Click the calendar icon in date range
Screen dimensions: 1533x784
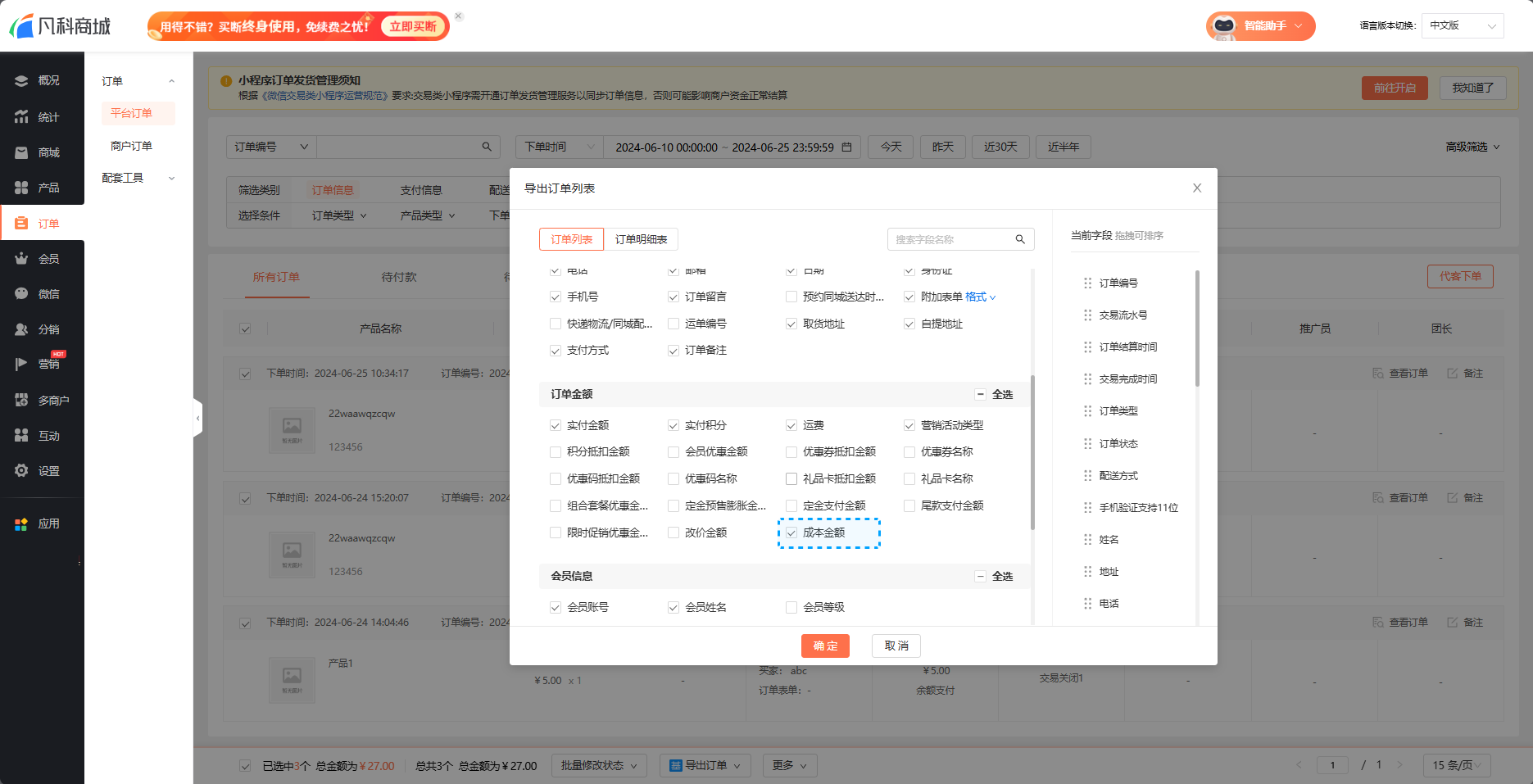(847, 147)
